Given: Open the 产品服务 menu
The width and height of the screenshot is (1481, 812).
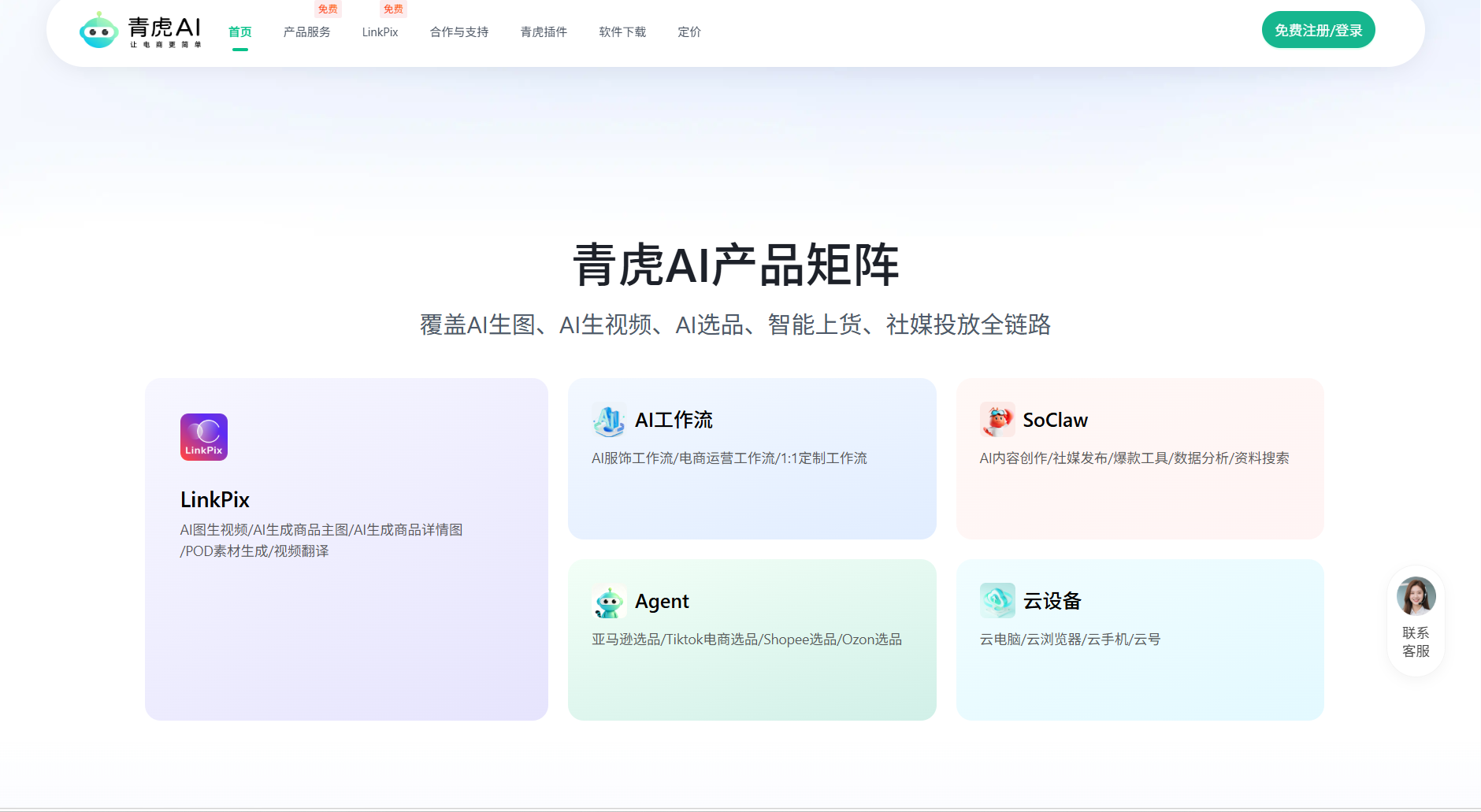Looking at the screenshot, I should point(307,32).
